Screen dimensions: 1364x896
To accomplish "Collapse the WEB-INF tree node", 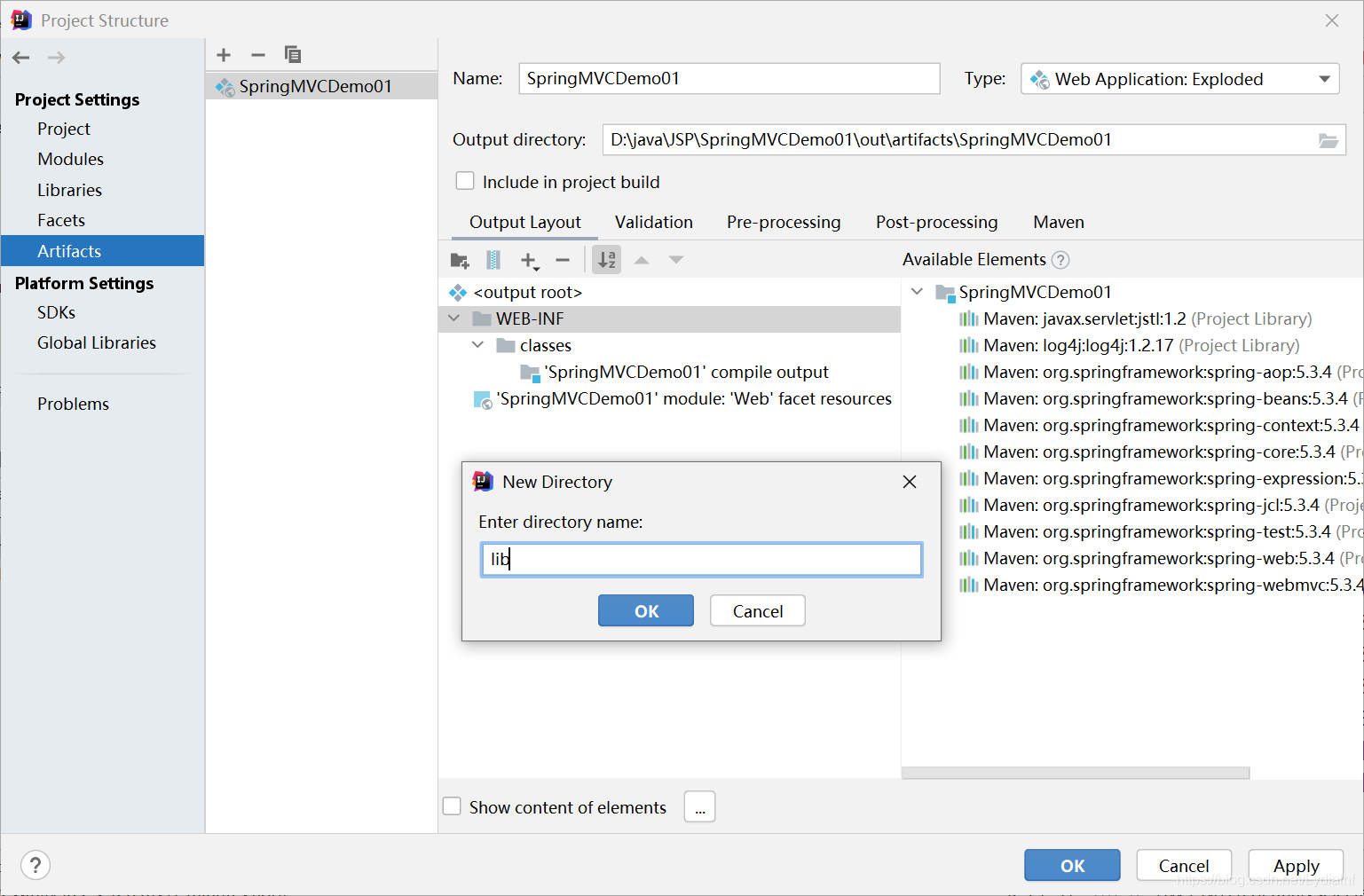I will pyautogui.click(x=454, y=318).
